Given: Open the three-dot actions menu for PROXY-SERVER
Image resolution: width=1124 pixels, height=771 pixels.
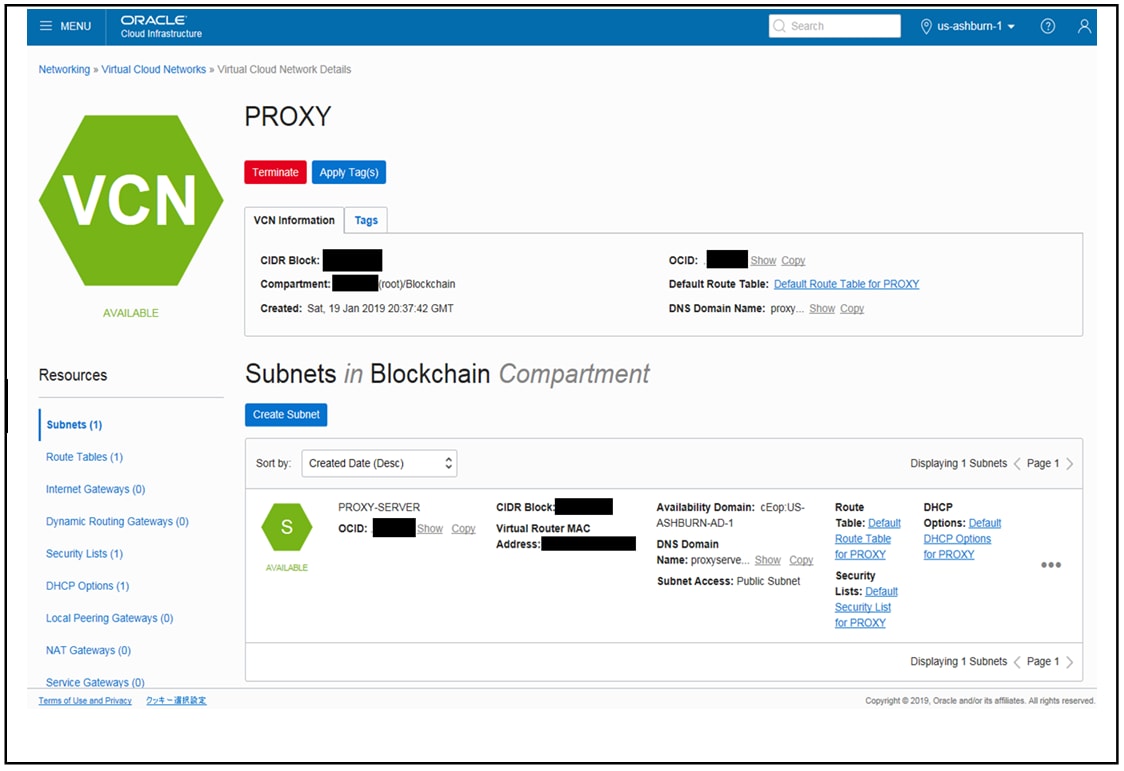Looking at the screenshot, I should (x=1051, y=565).
